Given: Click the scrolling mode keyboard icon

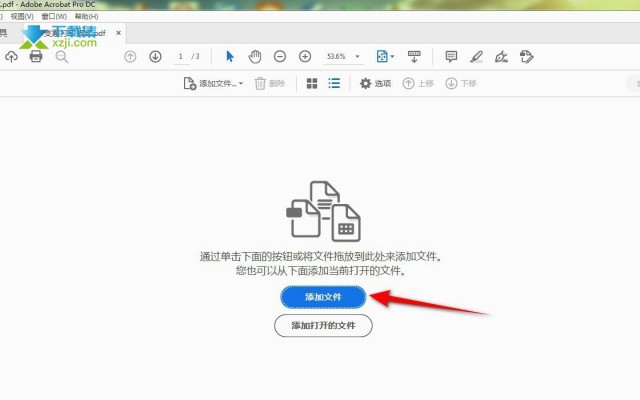Looking at the screenshot, I should [x=414, y=56].
